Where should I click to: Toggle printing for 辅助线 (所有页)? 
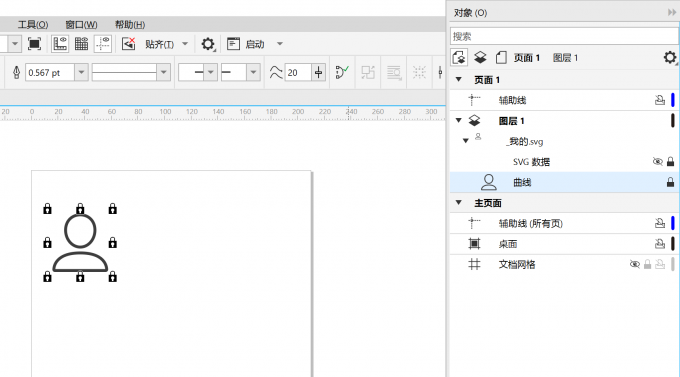[x=660, y=223]
